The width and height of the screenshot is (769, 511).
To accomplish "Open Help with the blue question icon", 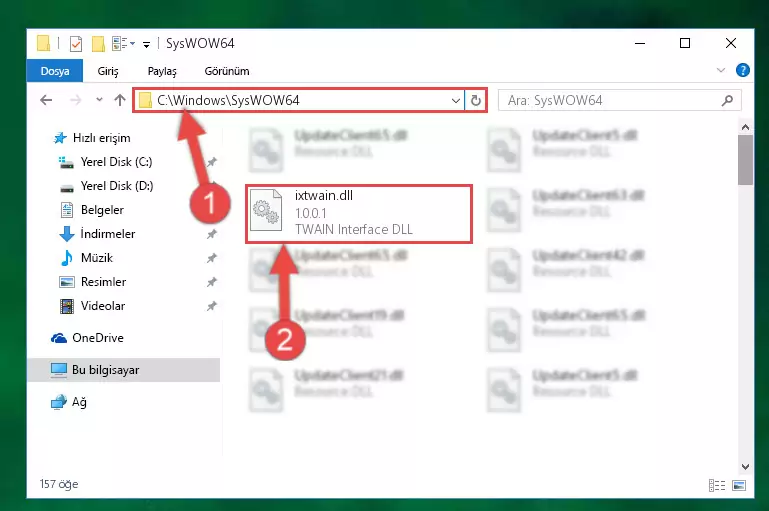I will click(x=743, y=70).
